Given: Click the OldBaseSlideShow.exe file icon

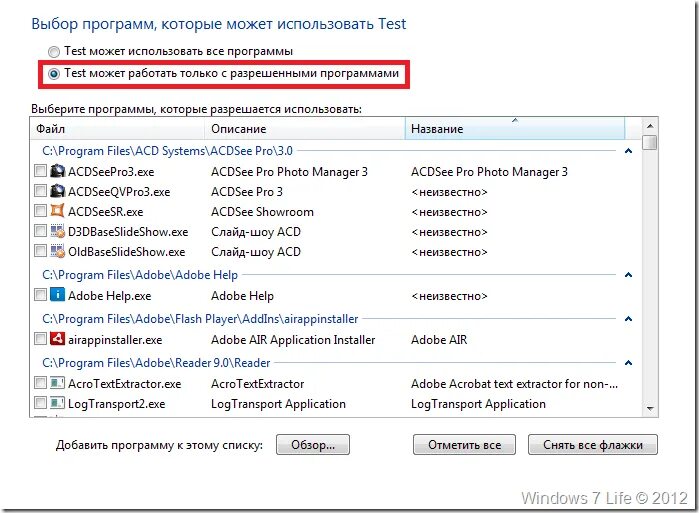Looking at the screenshot, I should pos(57,252).
